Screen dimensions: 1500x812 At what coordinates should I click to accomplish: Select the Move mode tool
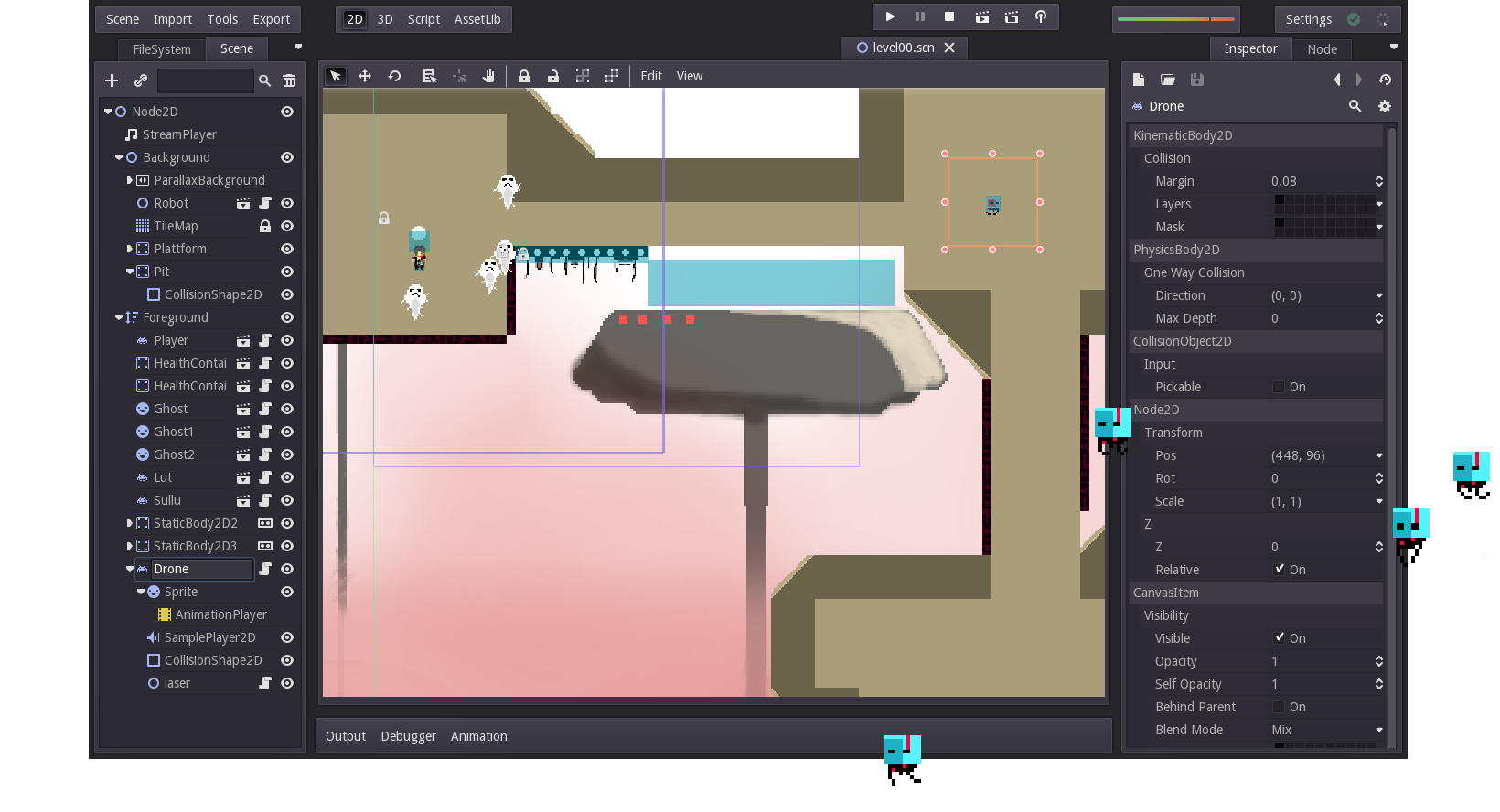pos(365,76)
